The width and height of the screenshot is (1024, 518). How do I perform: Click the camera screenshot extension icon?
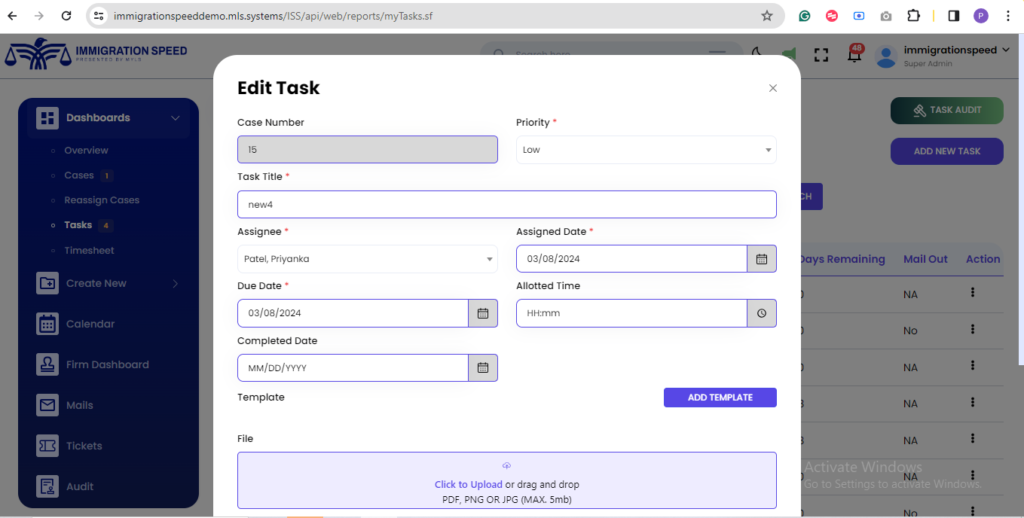(886, 16)
